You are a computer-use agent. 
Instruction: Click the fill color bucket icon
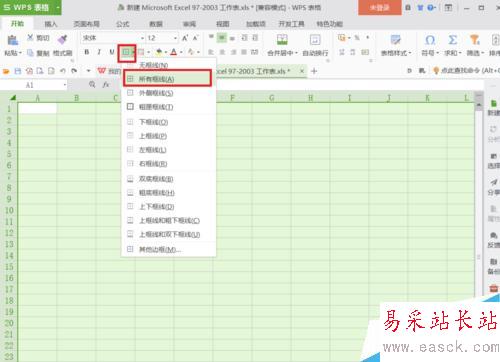[159, 52]
